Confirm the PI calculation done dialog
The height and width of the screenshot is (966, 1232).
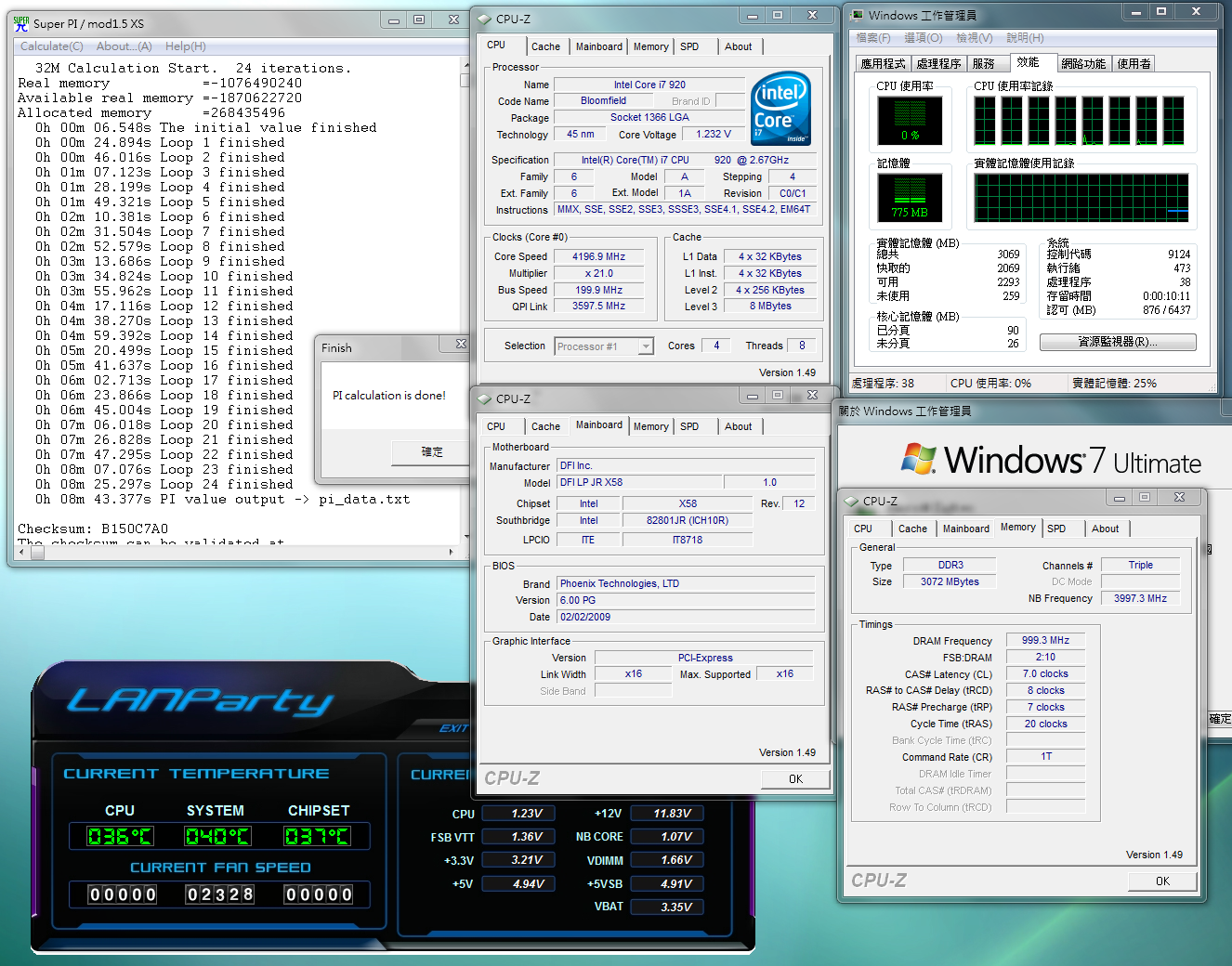pyautogui.click(x=432, y=452)
